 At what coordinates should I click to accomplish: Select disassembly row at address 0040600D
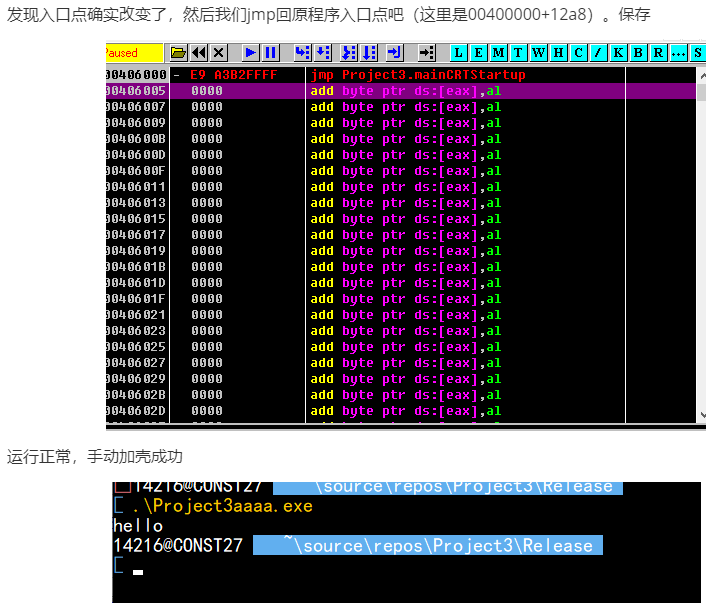(x=401, y=155)
